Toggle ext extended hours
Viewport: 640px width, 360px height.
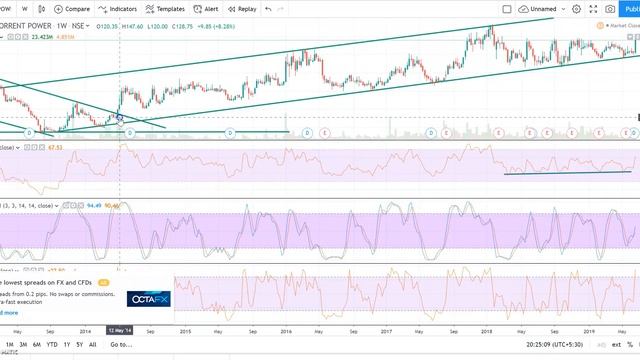coord(616,345)
